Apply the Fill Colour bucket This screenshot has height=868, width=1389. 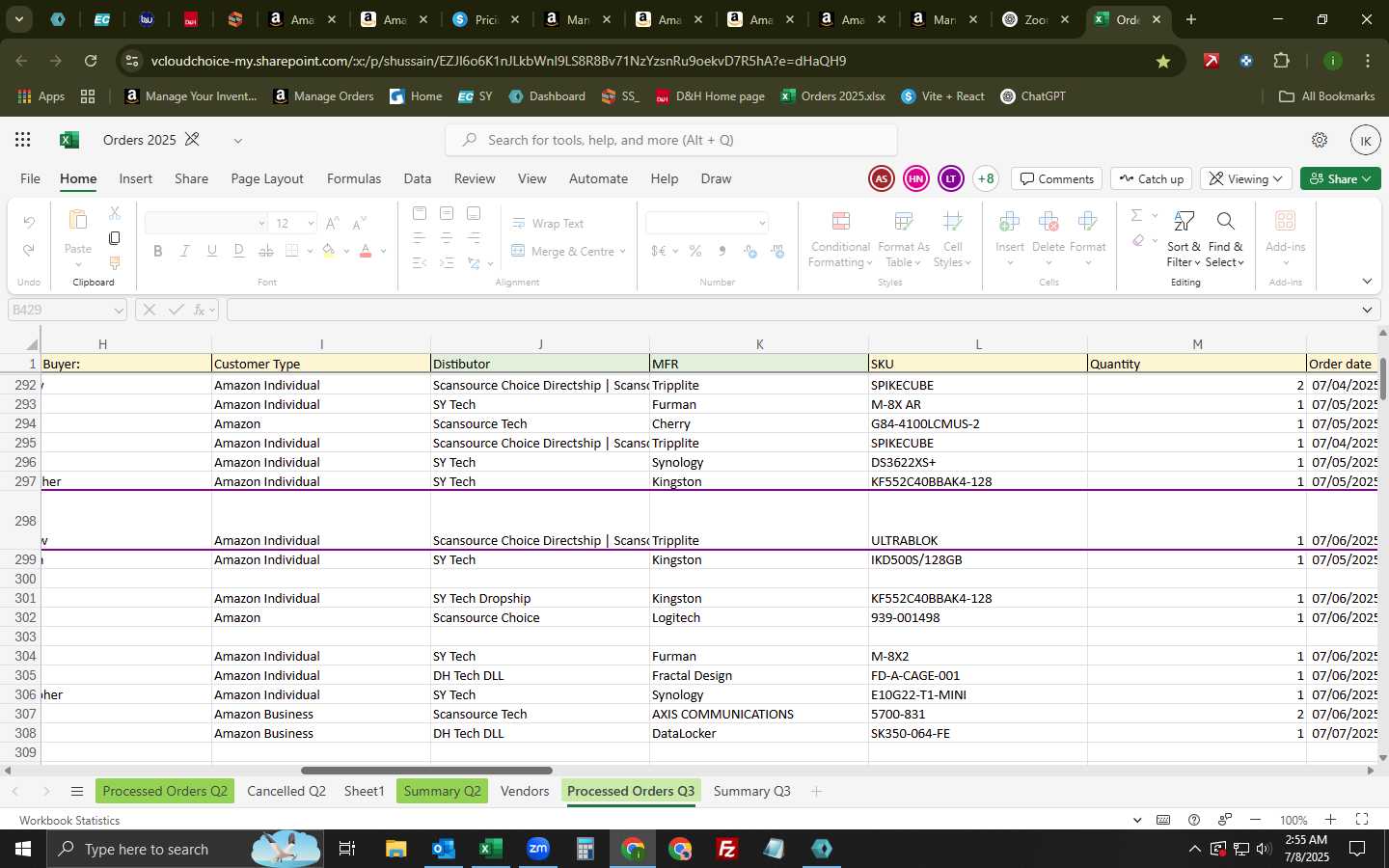coord(329,252)
